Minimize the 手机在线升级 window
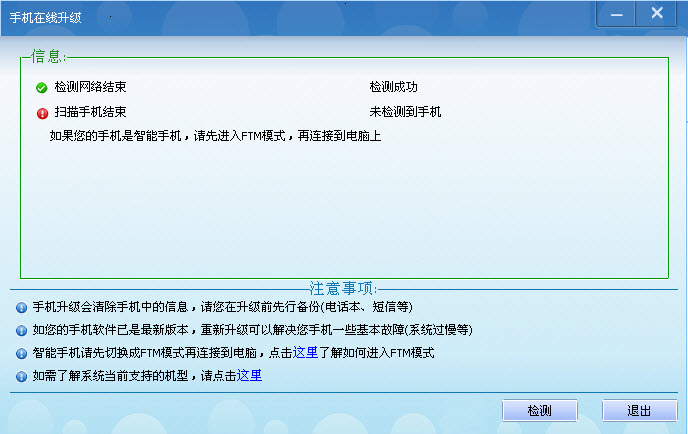Screen dimensions: 688x434 click(616, 14)
